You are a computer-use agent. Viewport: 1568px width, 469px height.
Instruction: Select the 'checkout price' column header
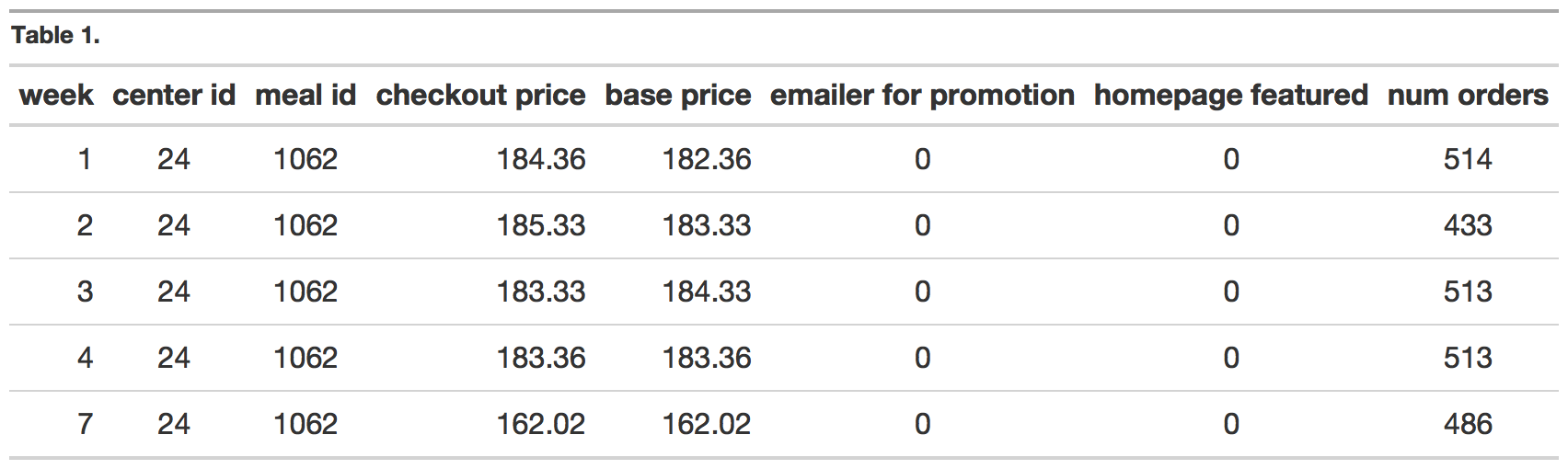480,96
